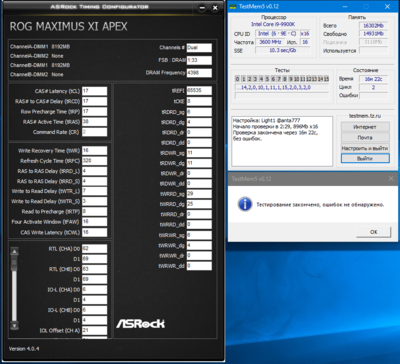This screenshot has width=400, height=364.
Task: Select the Refresh Cycle Time (tRFC) field
Action: point(95,161)
